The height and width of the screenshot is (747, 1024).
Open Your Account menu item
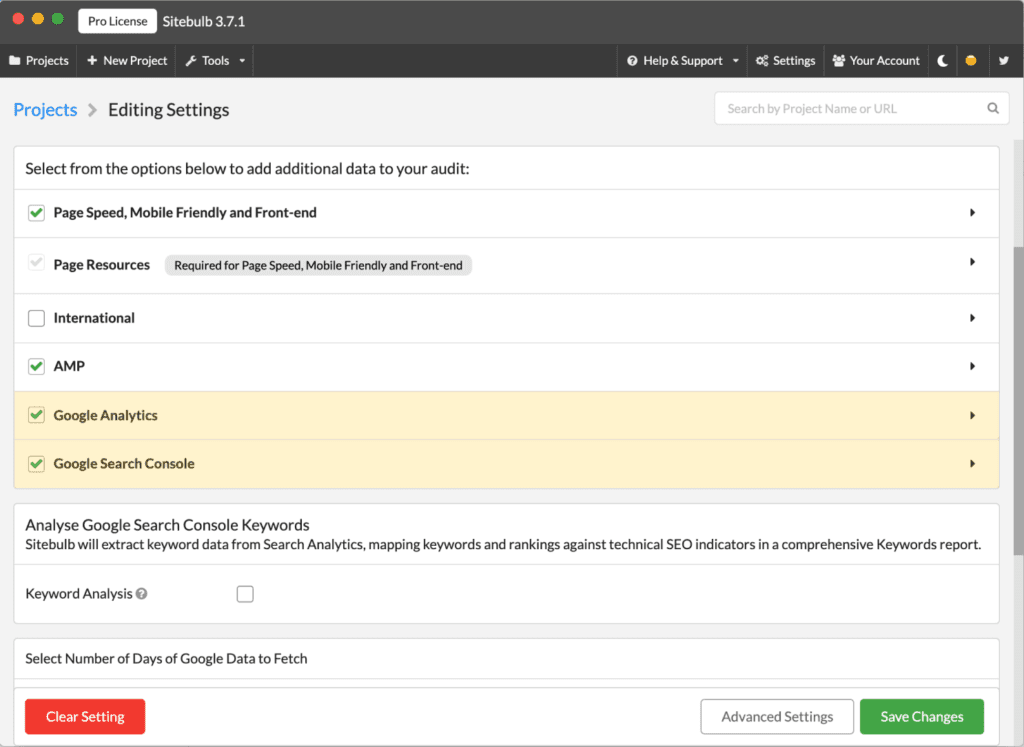click(876, 61)
